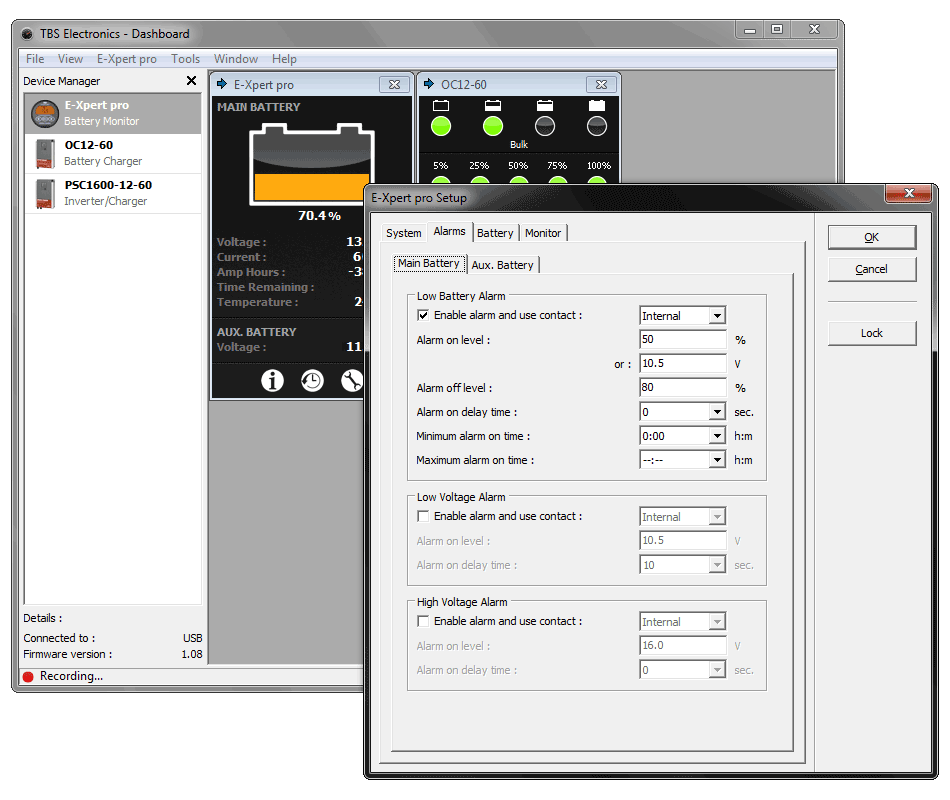The image size is (950, 800).
Task: Click the wrench setup icon
Action: pyautogui.click(x=351, y=381)
